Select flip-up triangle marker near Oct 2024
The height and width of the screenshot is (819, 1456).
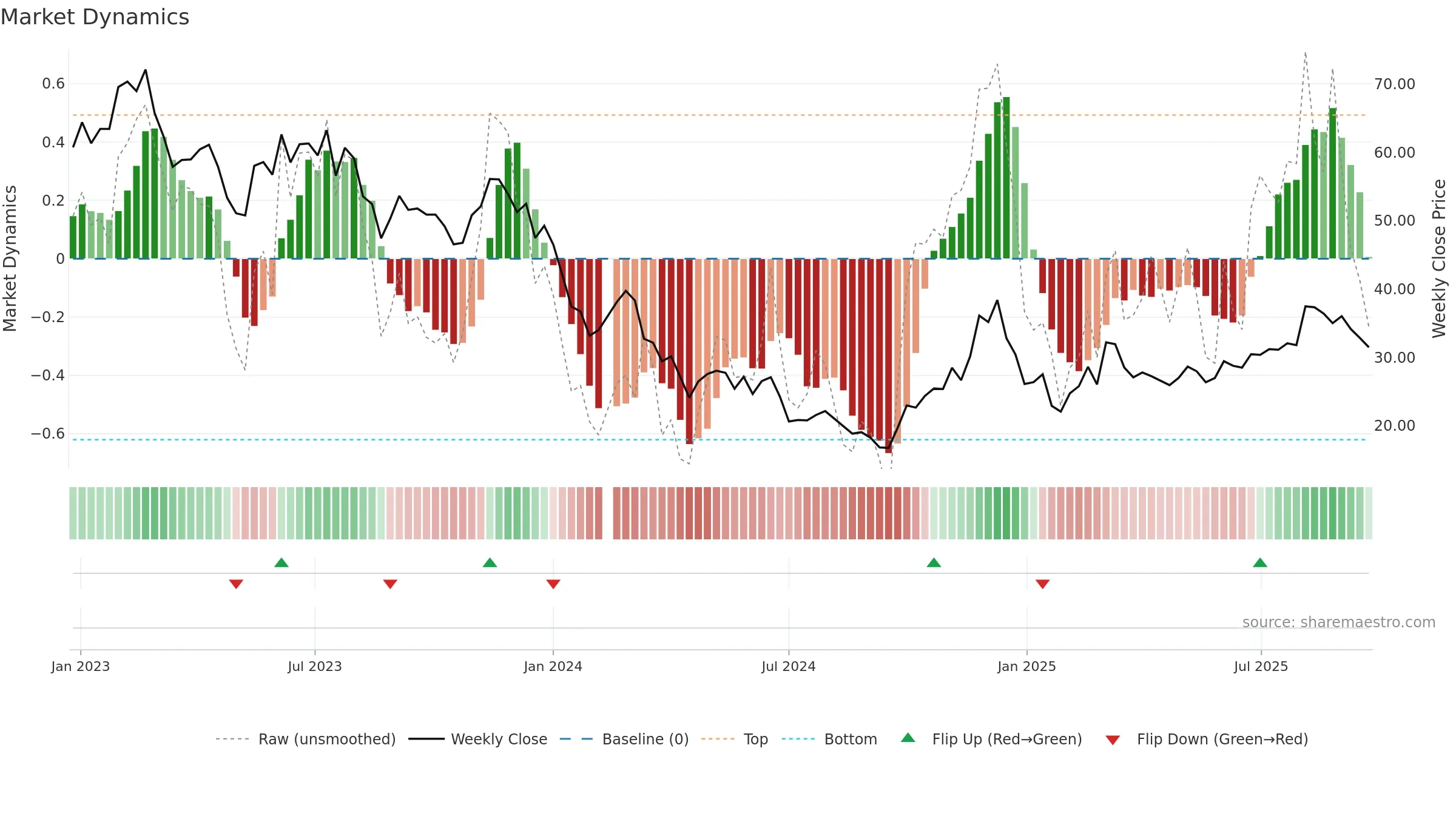coord(934,562)
